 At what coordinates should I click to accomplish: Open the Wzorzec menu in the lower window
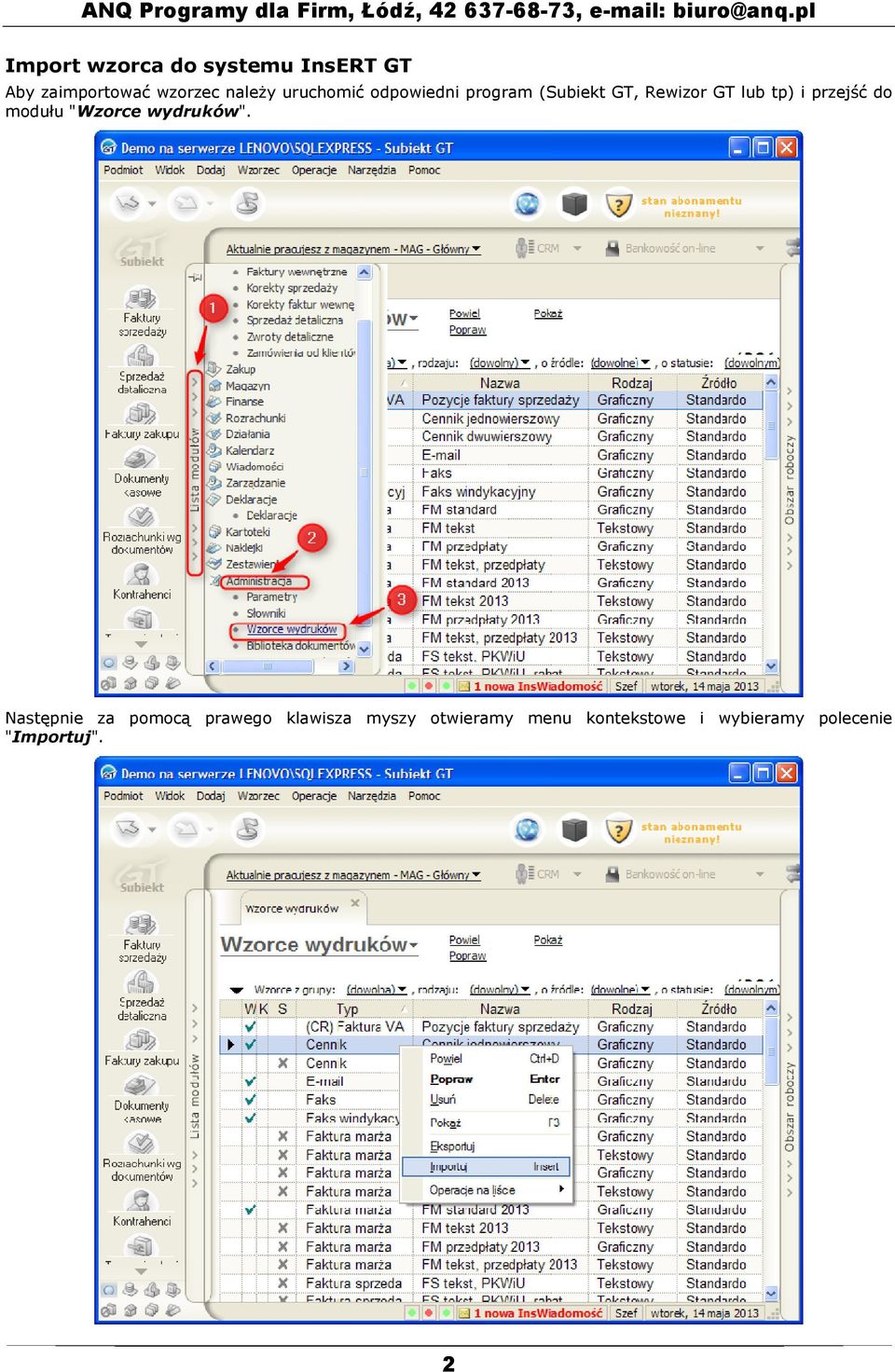(258, 796)
